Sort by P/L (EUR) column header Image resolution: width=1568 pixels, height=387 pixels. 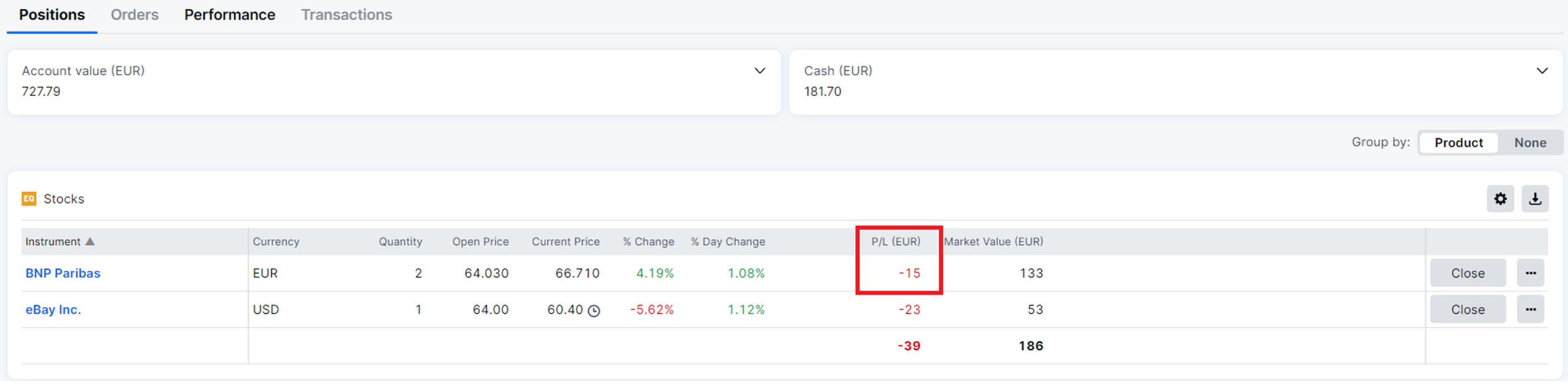tap(895, 241)
